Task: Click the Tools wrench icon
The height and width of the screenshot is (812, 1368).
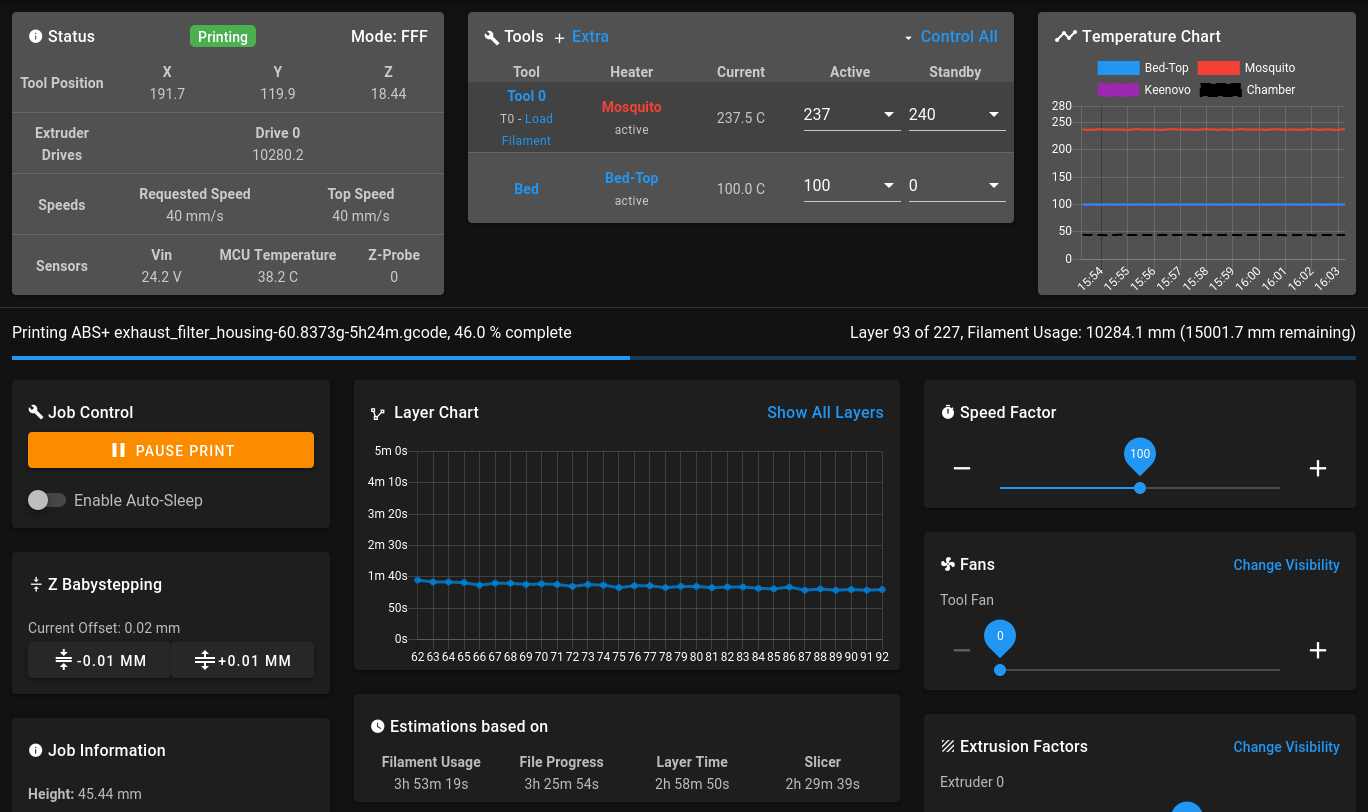Action: pyautogui.click(x=492, y=37)
